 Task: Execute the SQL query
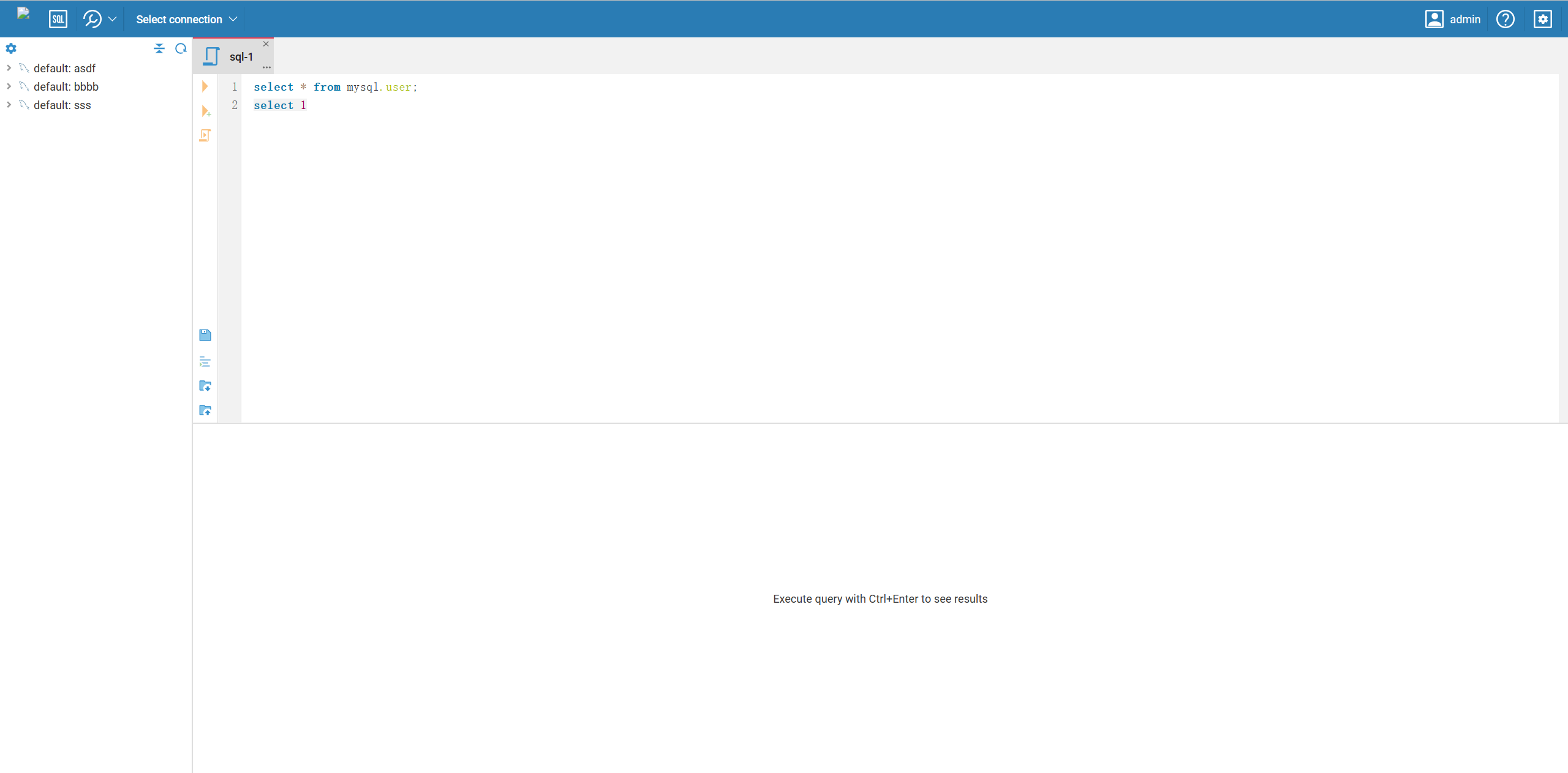[x=205, y=86]
